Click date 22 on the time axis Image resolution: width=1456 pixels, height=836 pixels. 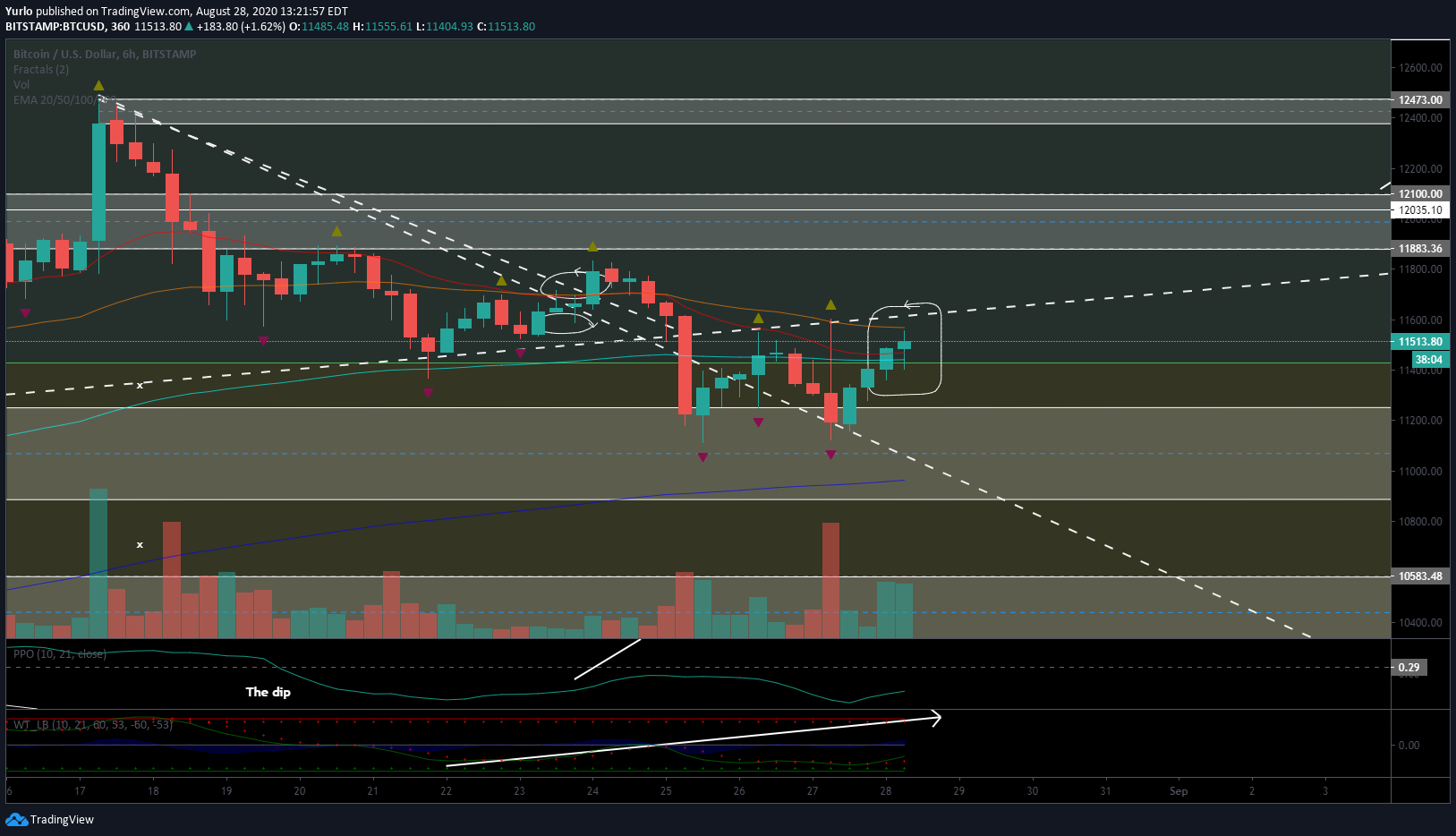tap(447, 791)
